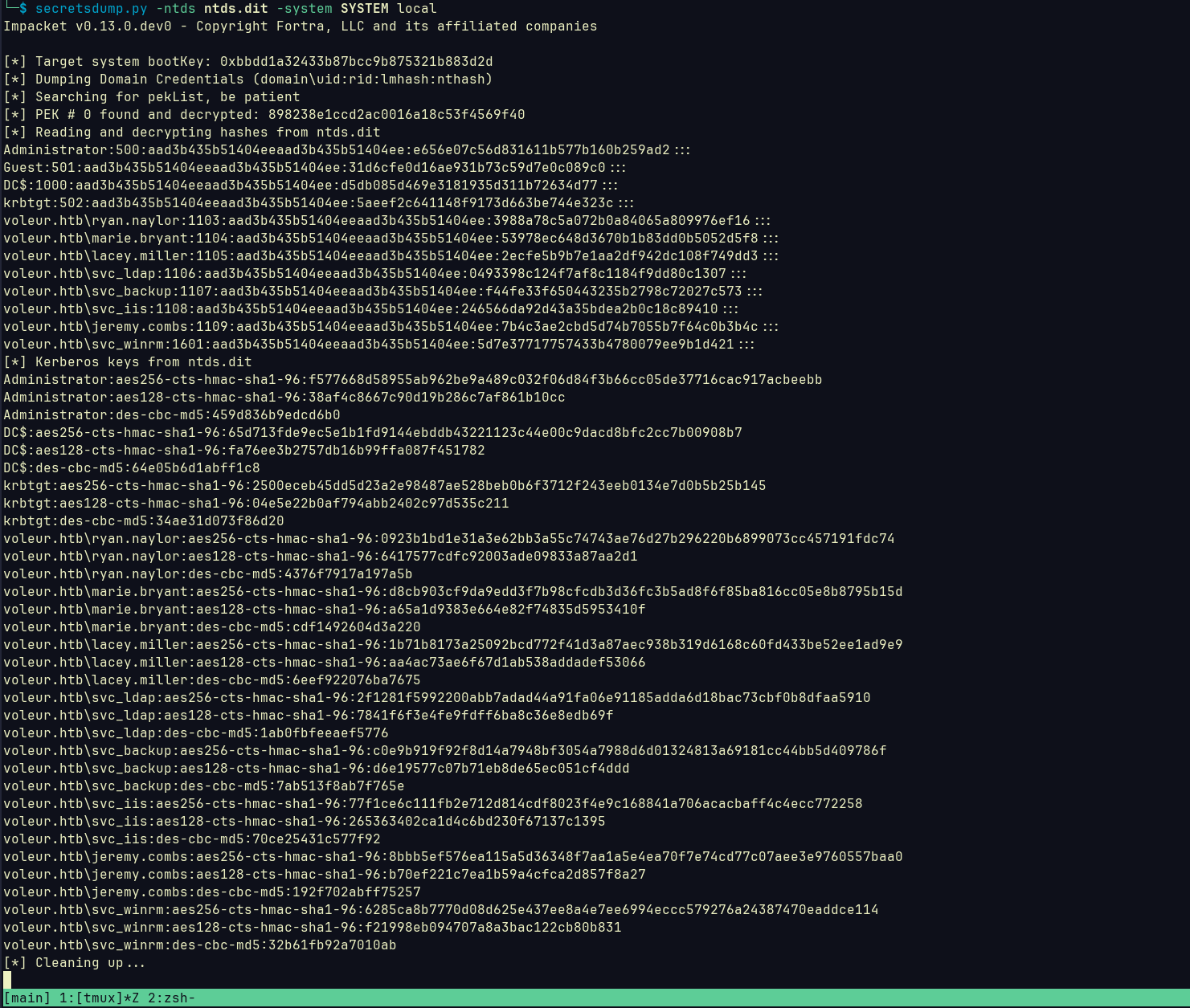Click the terminal cursor block at the prompt
Viewport: 1190px width, 1008px height.
point(7,980)
